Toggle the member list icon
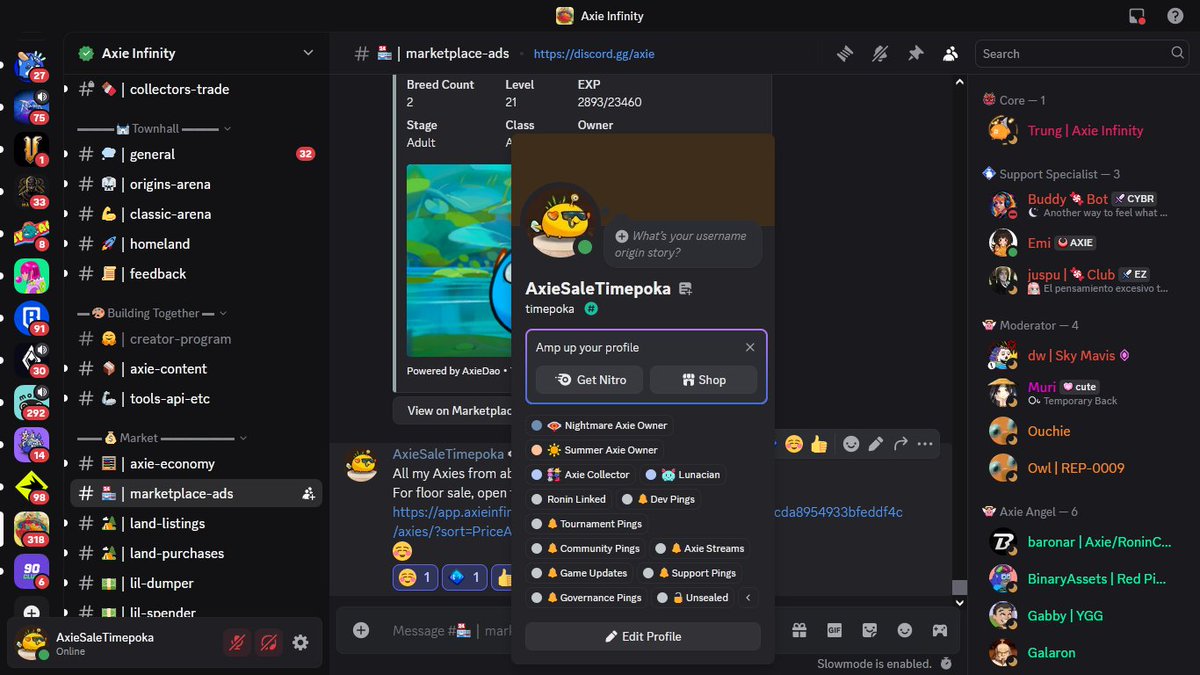1200x675 pixels. tap(950, 54)
